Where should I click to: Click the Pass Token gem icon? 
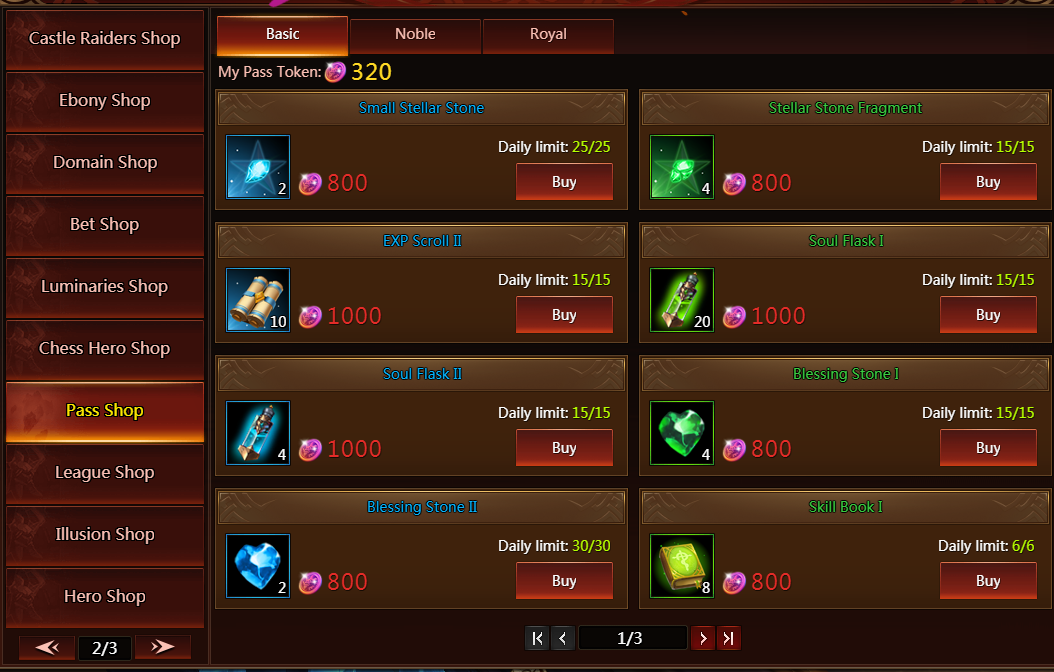pyautogui.click(x=335, y=72)
